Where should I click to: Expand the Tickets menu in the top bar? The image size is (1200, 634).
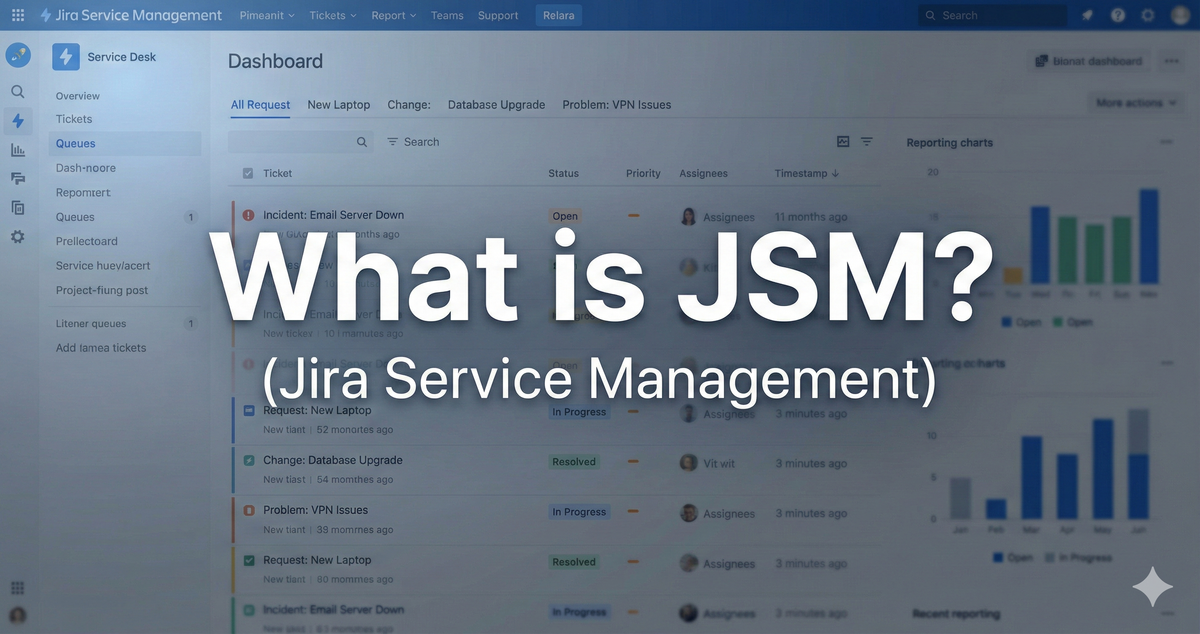(332, 14)
